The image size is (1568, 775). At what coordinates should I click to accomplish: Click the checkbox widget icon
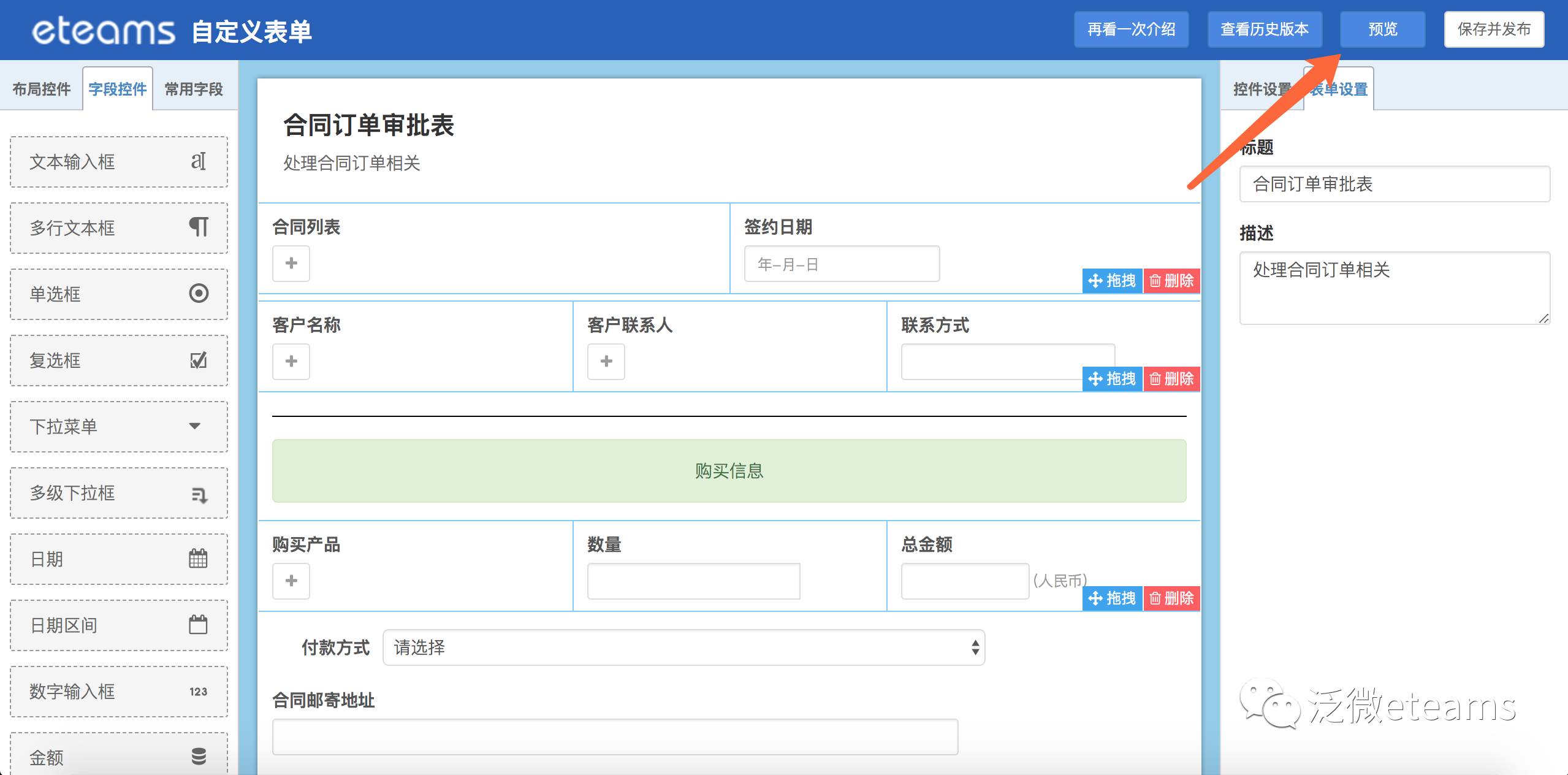pos(198,360)
